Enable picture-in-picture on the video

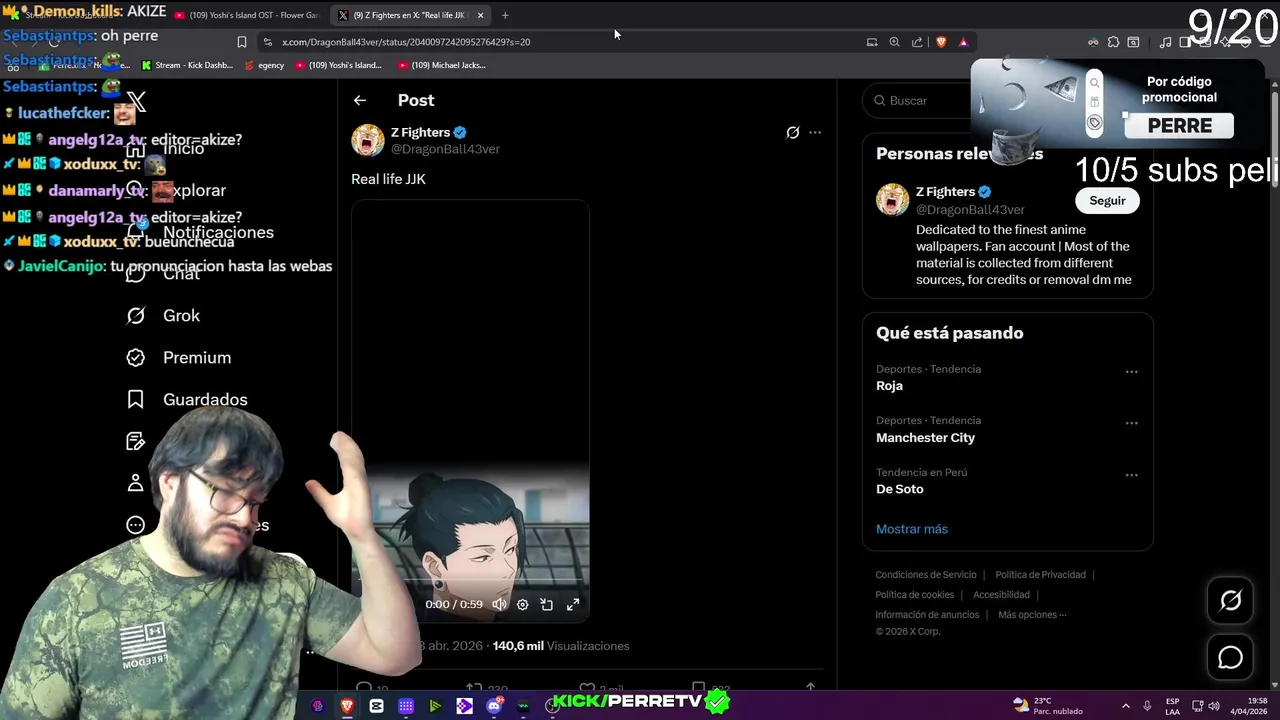(547, 604)
